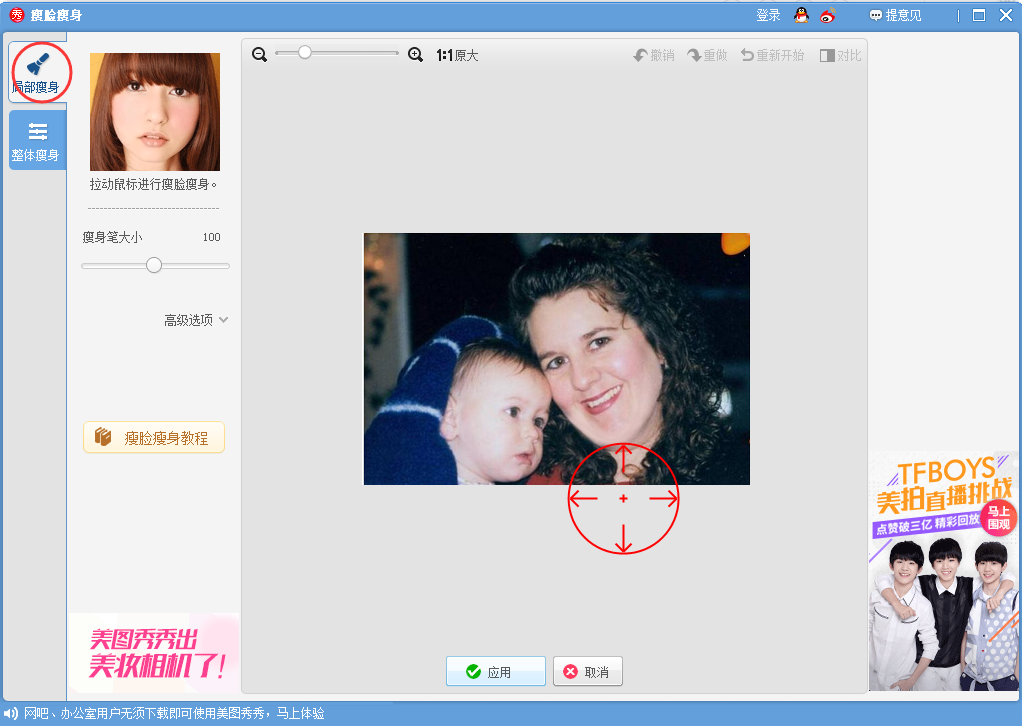Cancel editing with the 取消 button

587,671
